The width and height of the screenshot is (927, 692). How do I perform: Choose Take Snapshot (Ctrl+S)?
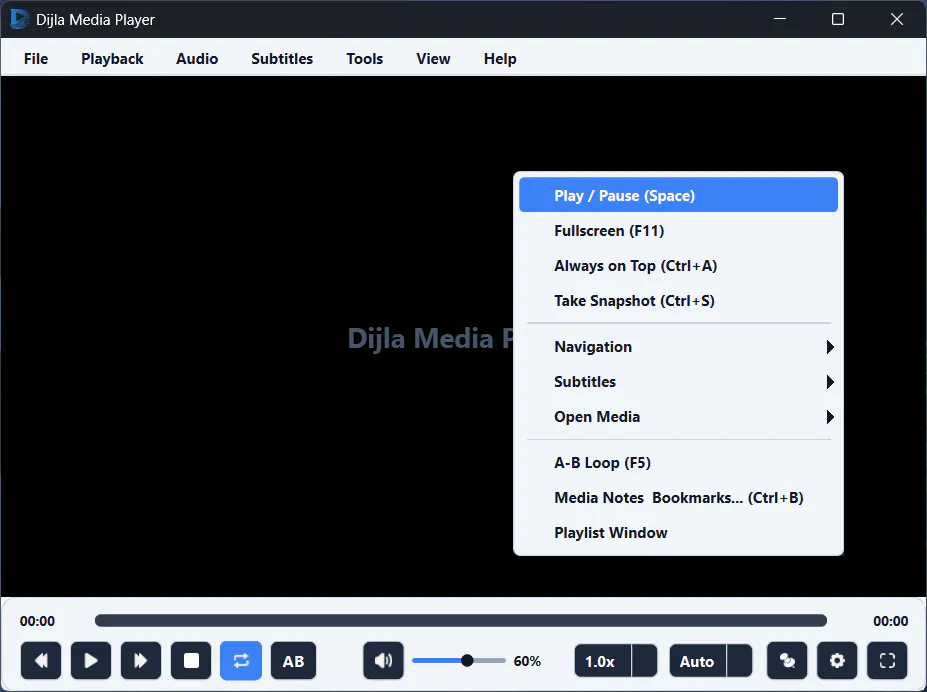(x=678, y=300)
